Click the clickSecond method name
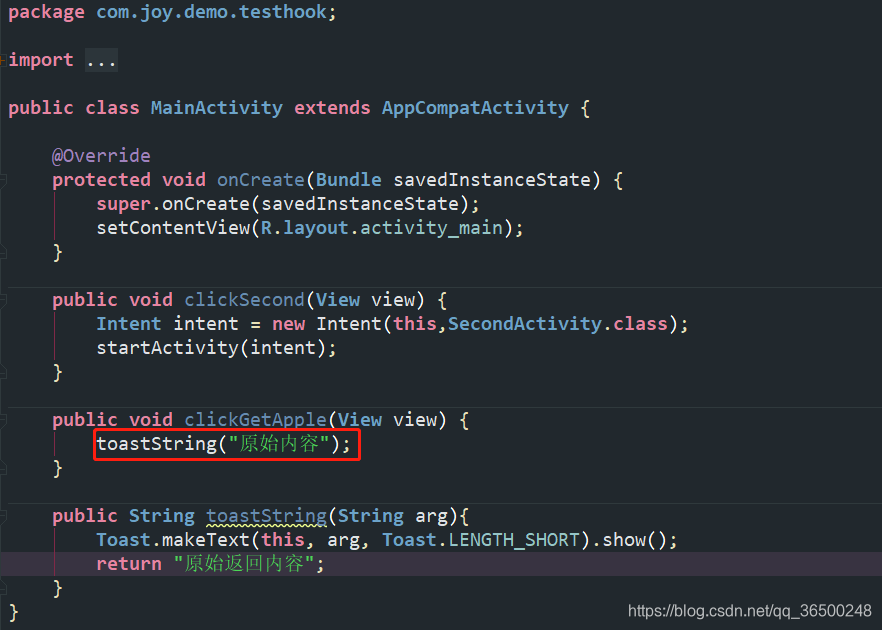This screenshot has width=882, height=630. (244, 300)
